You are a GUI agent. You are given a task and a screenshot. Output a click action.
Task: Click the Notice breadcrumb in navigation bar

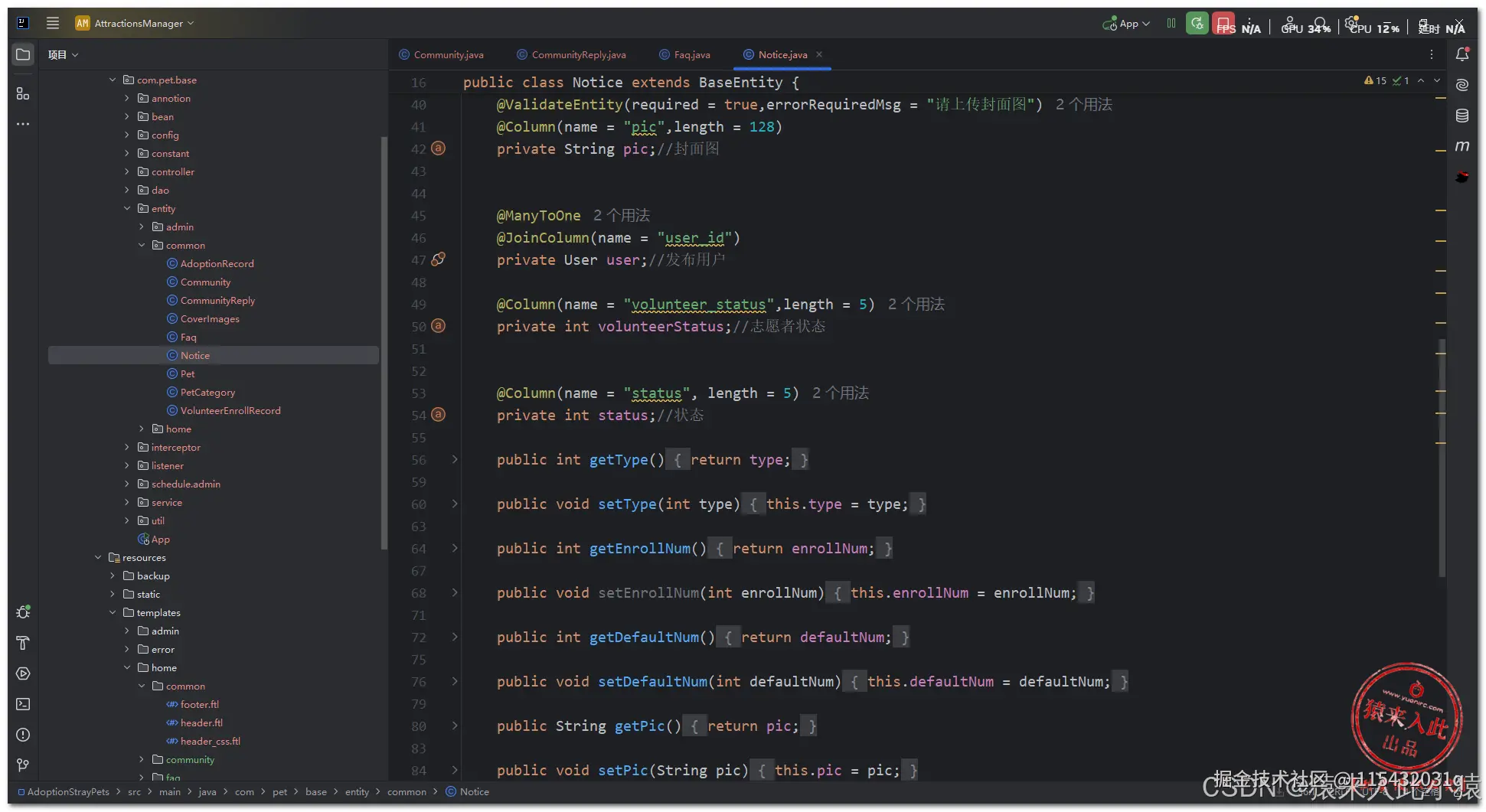click(x=468, y=792)
